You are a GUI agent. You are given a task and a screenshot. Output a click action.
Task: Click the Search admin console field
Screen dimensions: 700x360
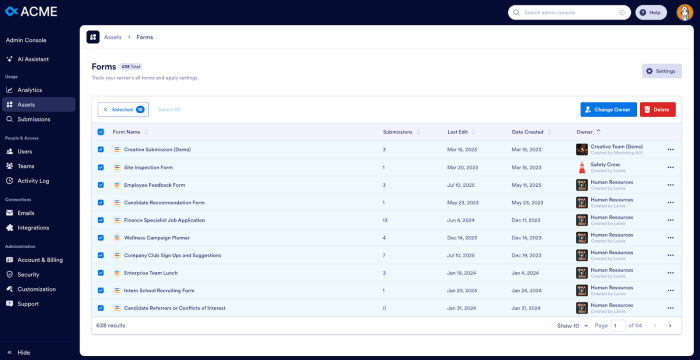(x=569, y=13)
